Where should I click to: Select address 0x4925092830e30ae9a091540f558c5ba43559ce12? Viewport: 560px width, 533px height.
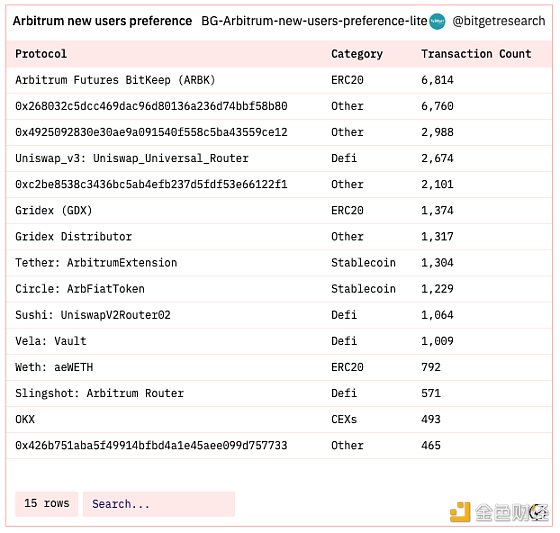(151, 132)
